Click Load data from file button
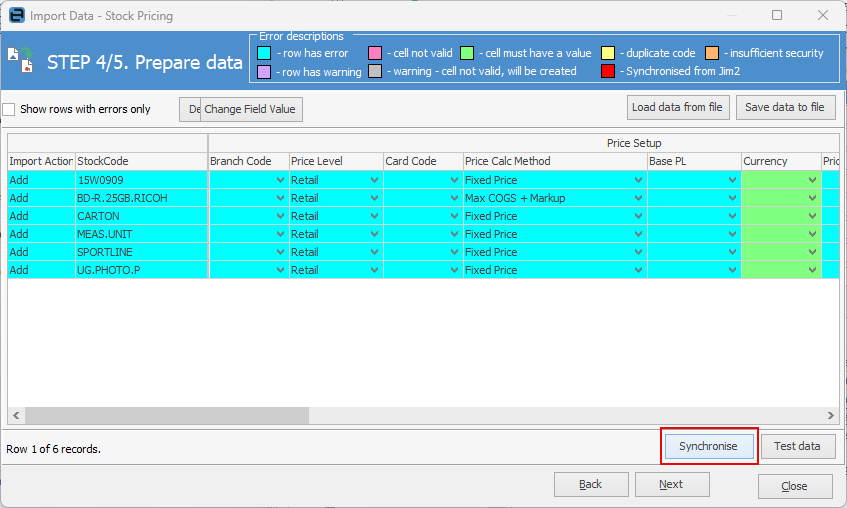 point(678,107)
